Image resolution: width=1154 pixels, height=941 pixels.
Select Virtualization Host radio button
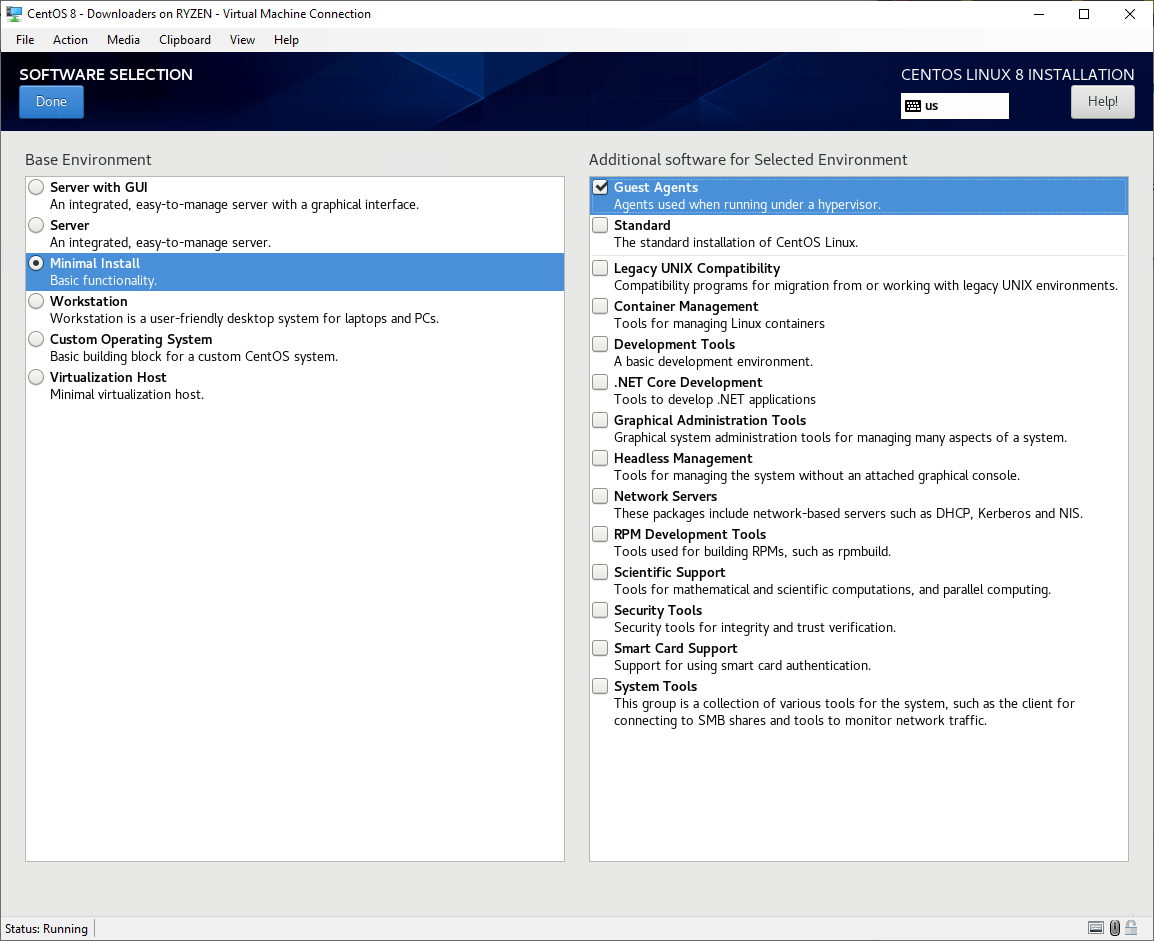pos(36,377)
